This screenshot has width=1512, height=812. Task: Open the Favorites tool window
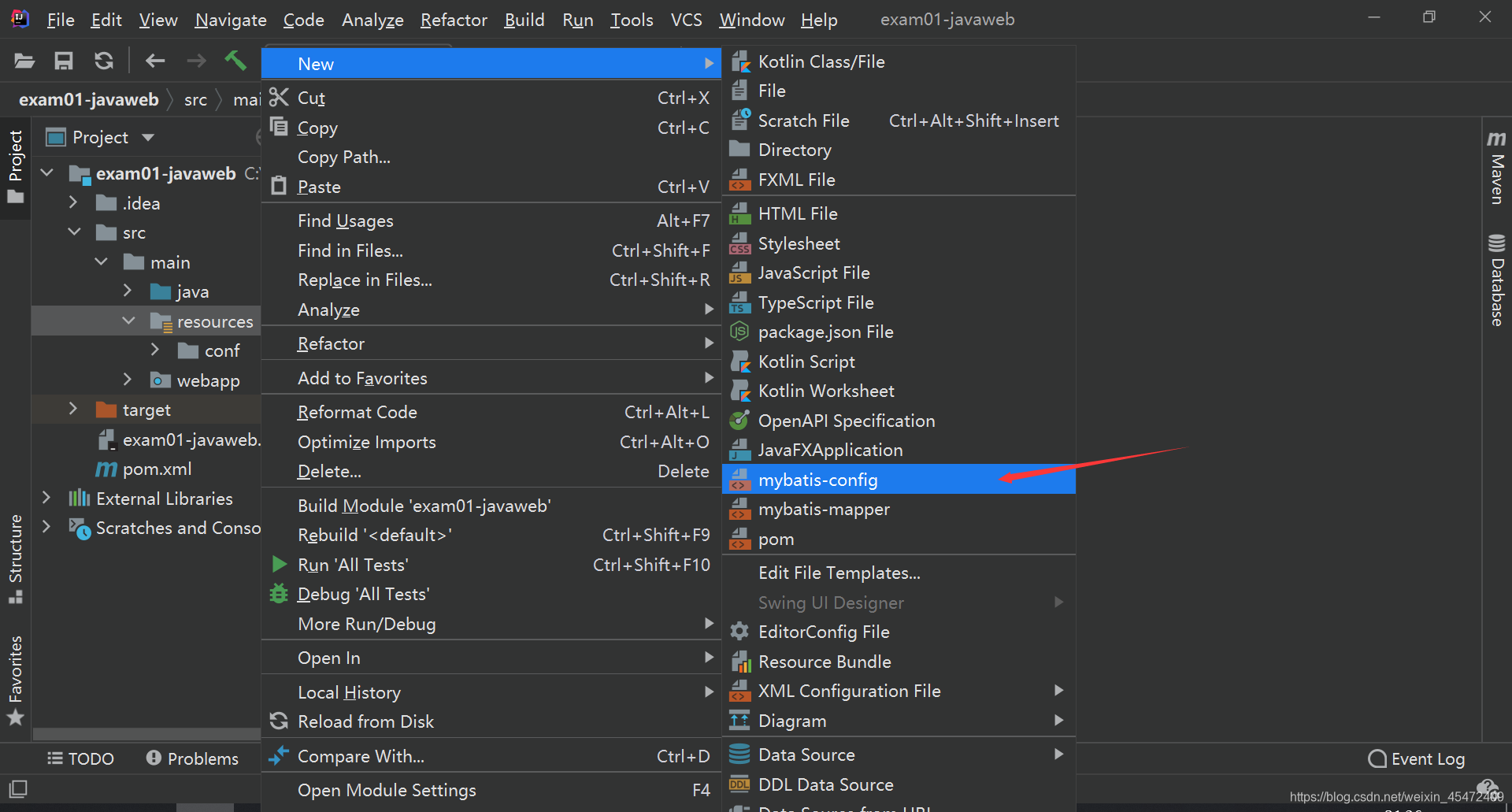pyautogui.click(x=15, y=680)
